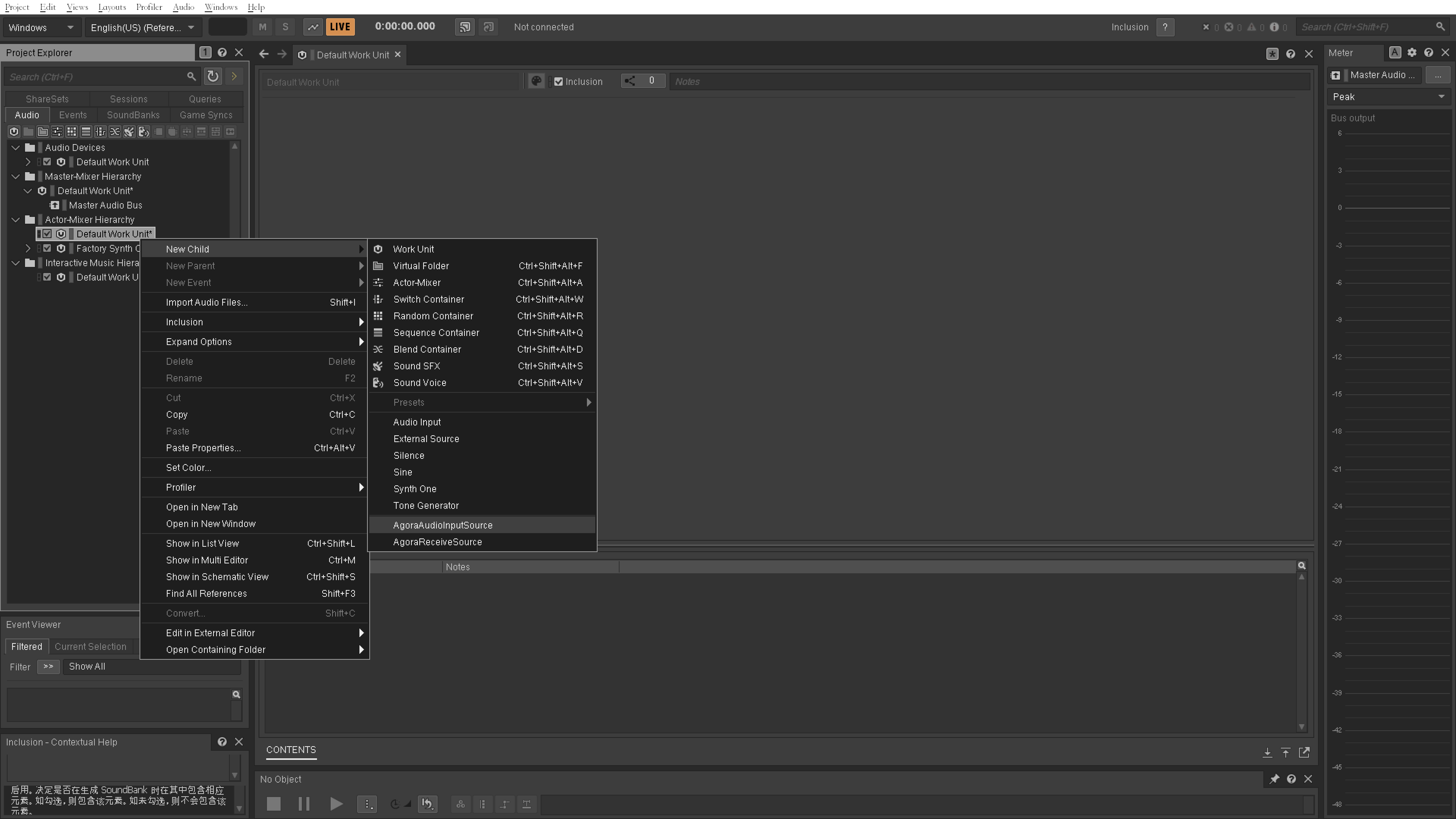Expand Actor-Mixer Hierarchy tree node
1456x819 pixels.
pyautogui.click(x=14, y=219)
